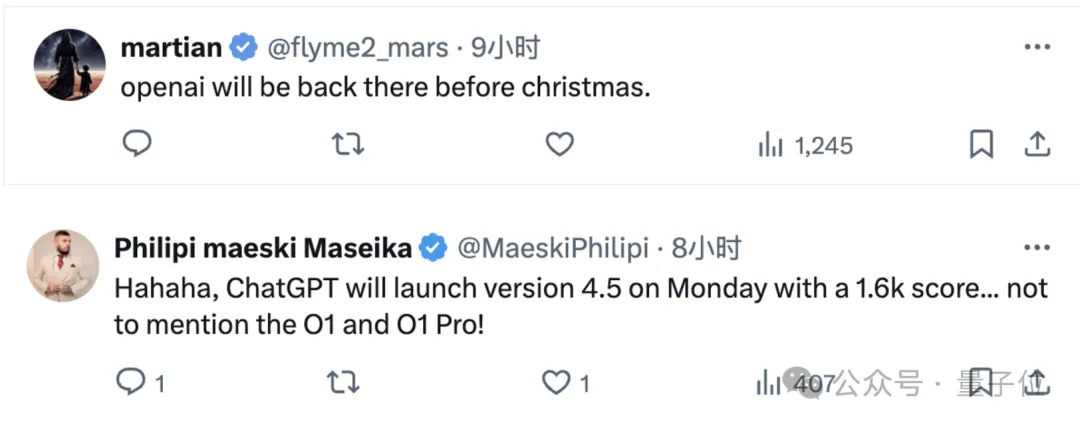This screenshot has height=427, width=1080.
Task: Open more options on Philipi's tweet
Action: pyautogui.click(x=1037, y=249)
